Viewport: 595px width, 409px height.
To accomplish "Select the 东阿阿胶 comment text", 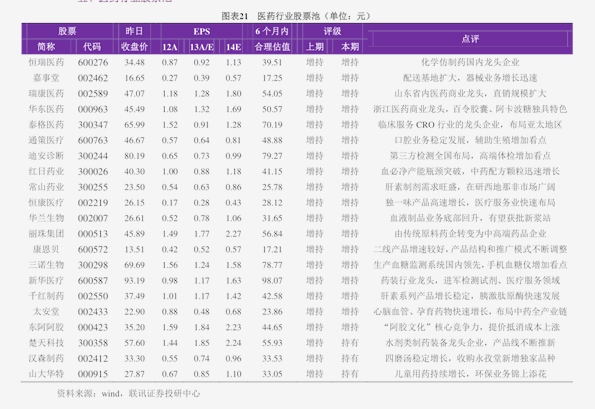I will 470,327.
